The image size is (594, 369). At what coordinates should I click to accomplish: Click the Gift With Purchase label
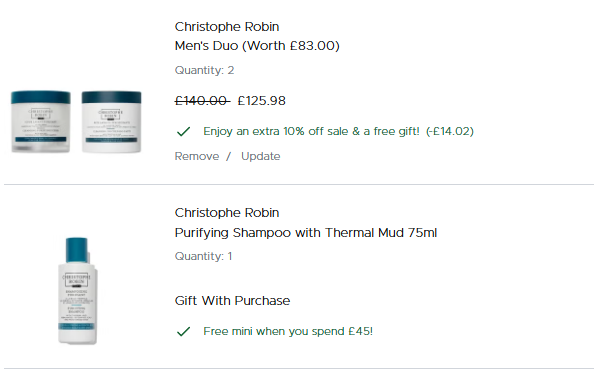click(x=232, y=301)
